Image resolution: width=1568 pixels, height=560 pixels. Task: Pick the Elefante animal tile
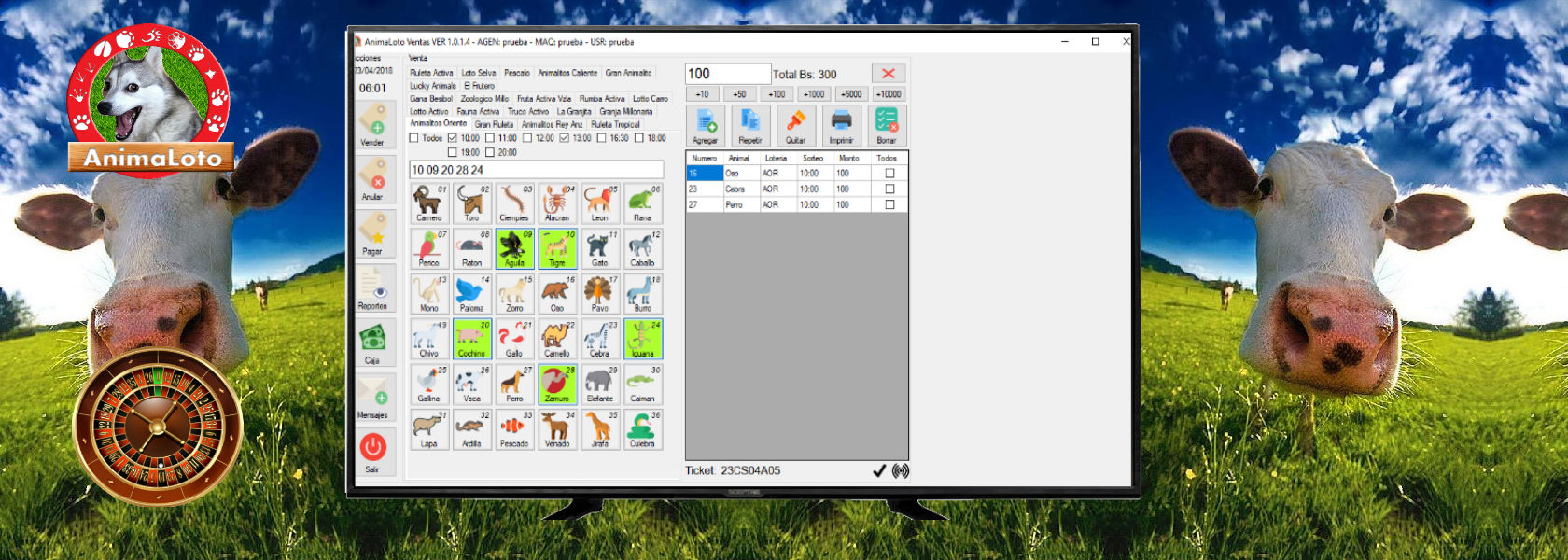coord(600,384)
